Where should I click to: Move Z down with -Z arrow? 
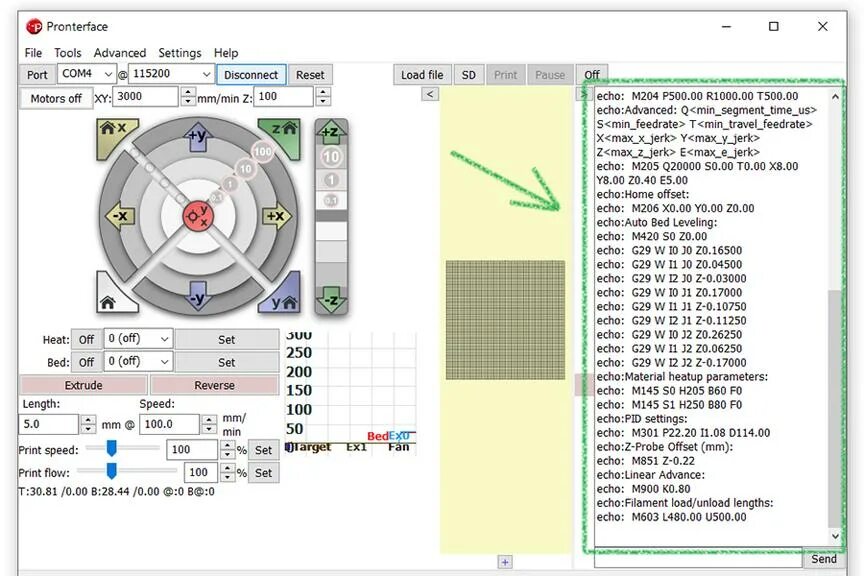tap(331, 300)
